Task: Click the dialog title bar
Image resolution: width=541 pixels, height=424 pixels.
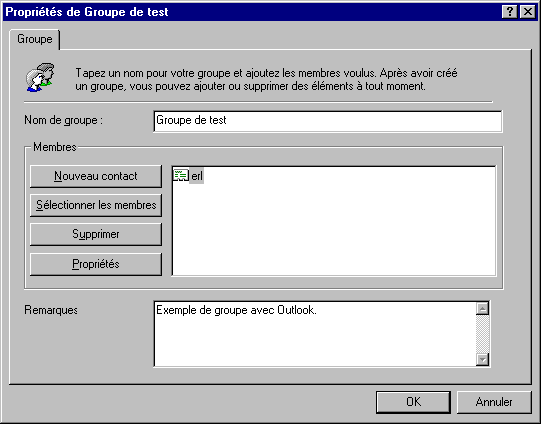Action: click(252, 12)
